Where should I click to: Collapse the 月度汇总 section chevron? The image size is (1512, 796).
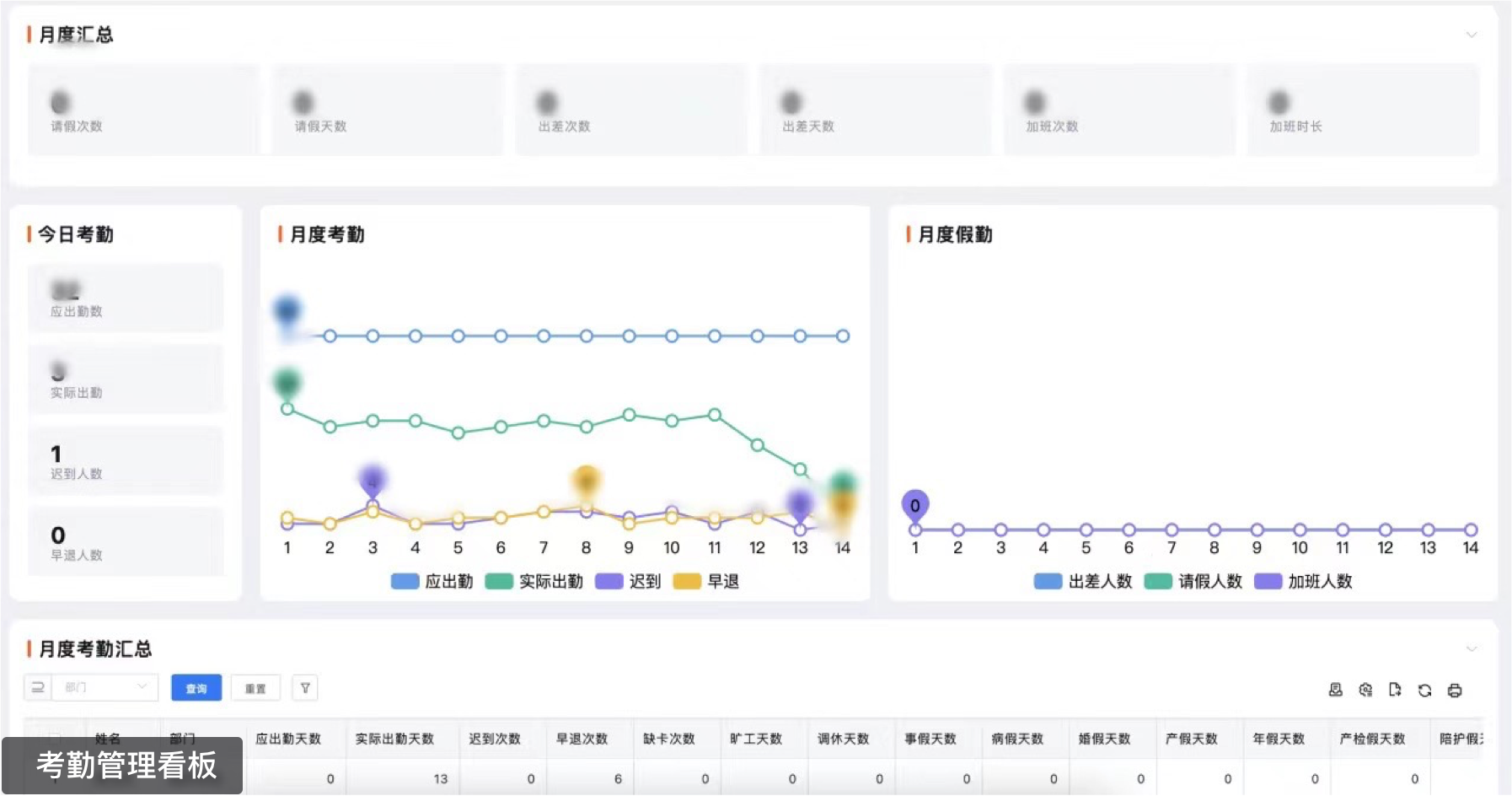tap(1471, 35)
